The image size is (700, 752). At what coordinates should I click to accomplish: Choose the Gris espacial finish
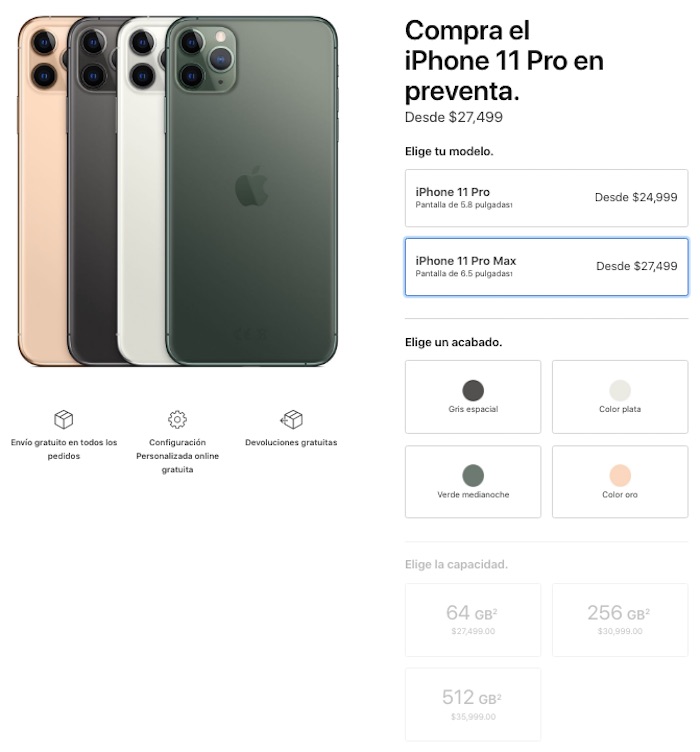pos(473,397)
